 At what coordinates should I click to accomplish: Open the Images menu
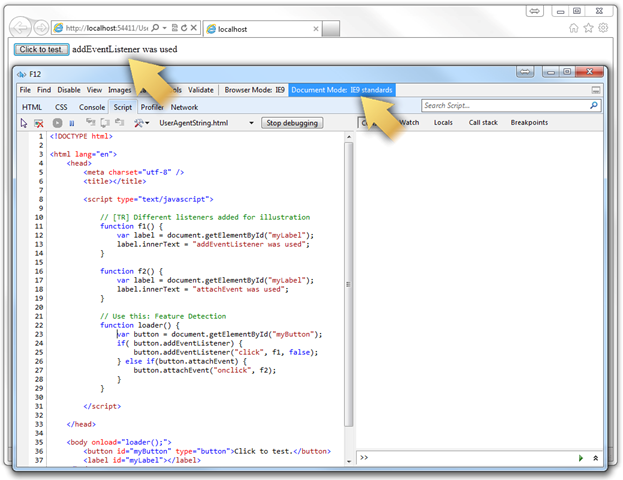120,90
